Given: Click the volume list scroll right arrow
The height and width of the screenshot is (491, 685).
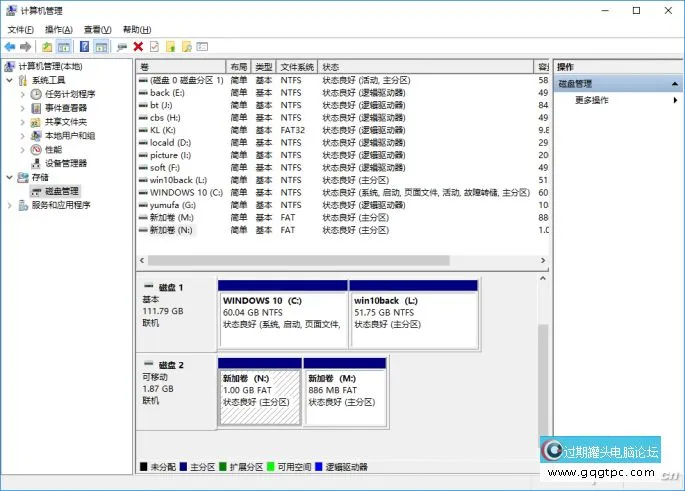Looking at the screenshot, I should [x=543, y=260].
